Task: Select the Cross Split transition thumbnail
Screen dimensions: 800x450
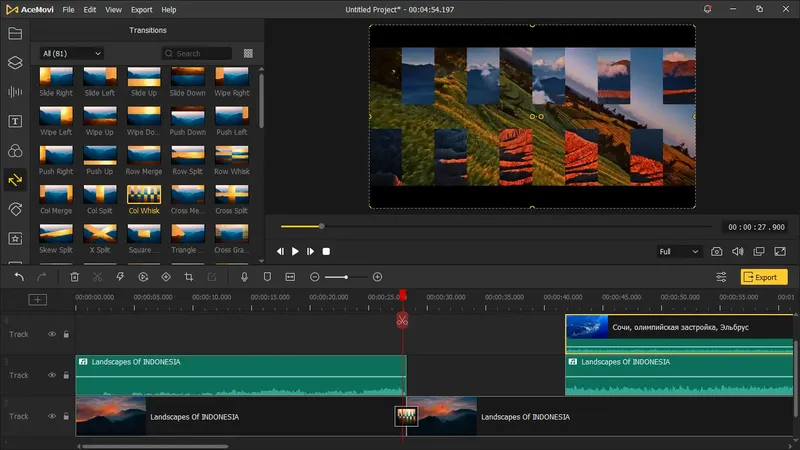Action: tap(231, 194)
